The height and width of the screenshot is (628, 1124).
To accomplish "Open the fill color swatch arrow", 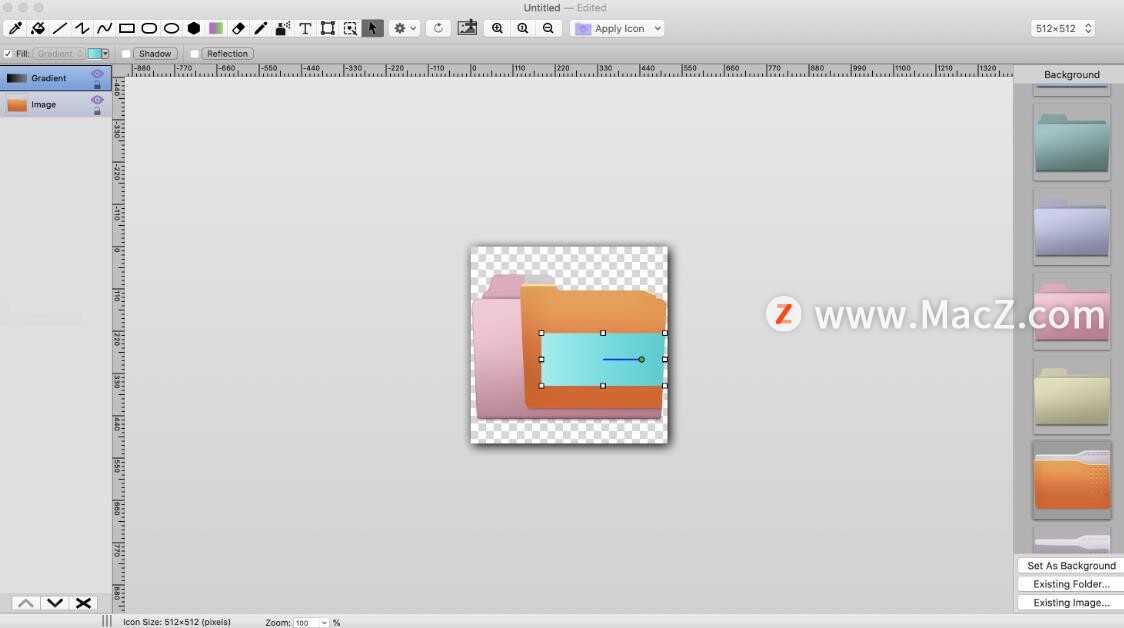I will 105,54.
